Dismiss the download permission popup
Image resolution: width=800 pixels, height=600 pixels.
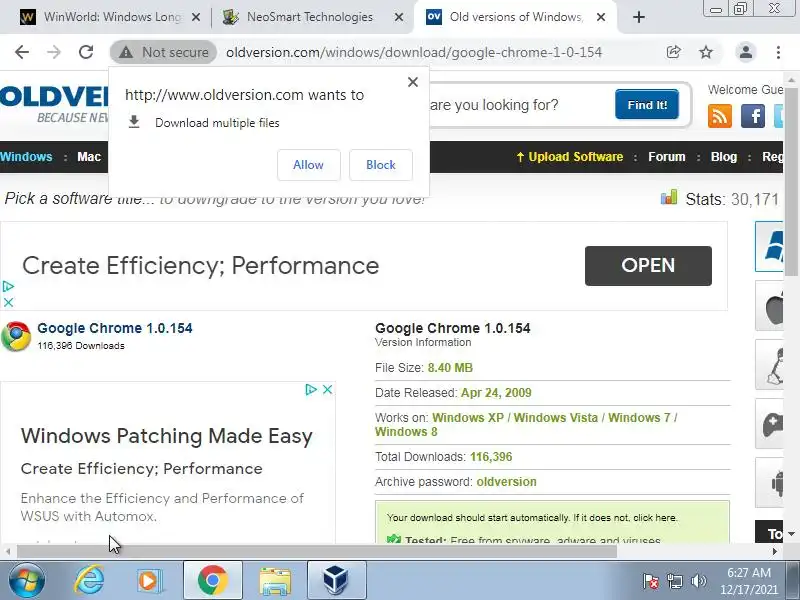413,82
